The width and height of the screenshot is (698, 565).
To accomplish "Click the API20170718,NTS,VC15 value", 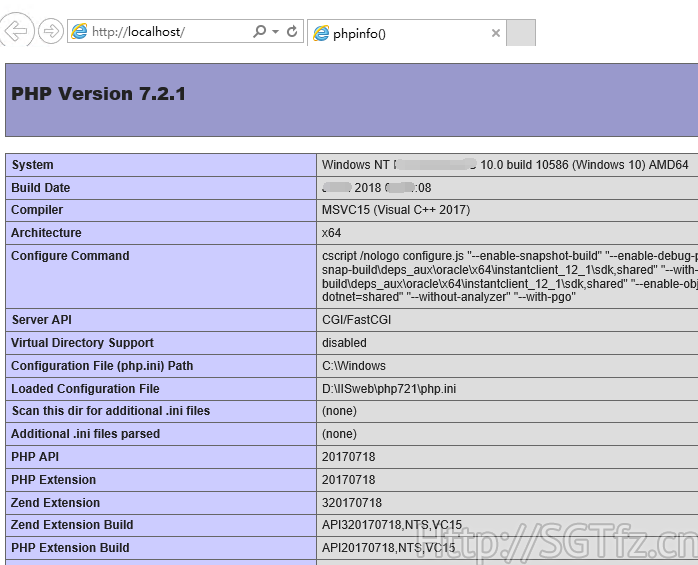I will 389,548.
